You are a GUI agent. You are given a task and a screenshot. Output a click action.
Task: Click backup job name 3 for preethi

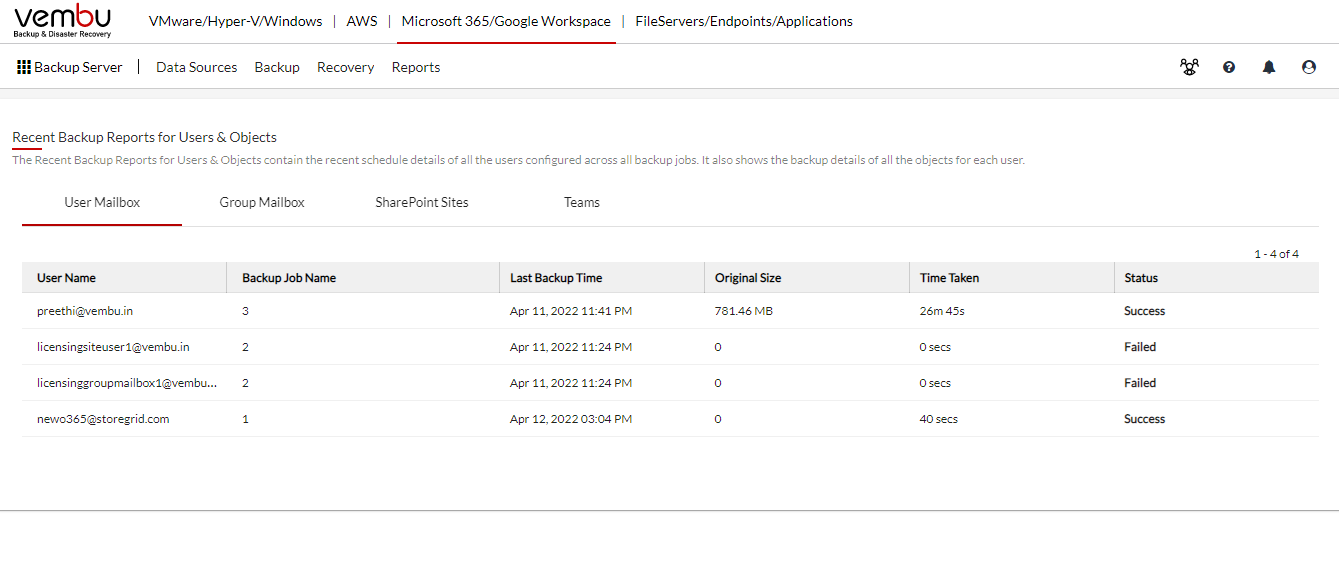pyautogui.click(x=245, y=311)
